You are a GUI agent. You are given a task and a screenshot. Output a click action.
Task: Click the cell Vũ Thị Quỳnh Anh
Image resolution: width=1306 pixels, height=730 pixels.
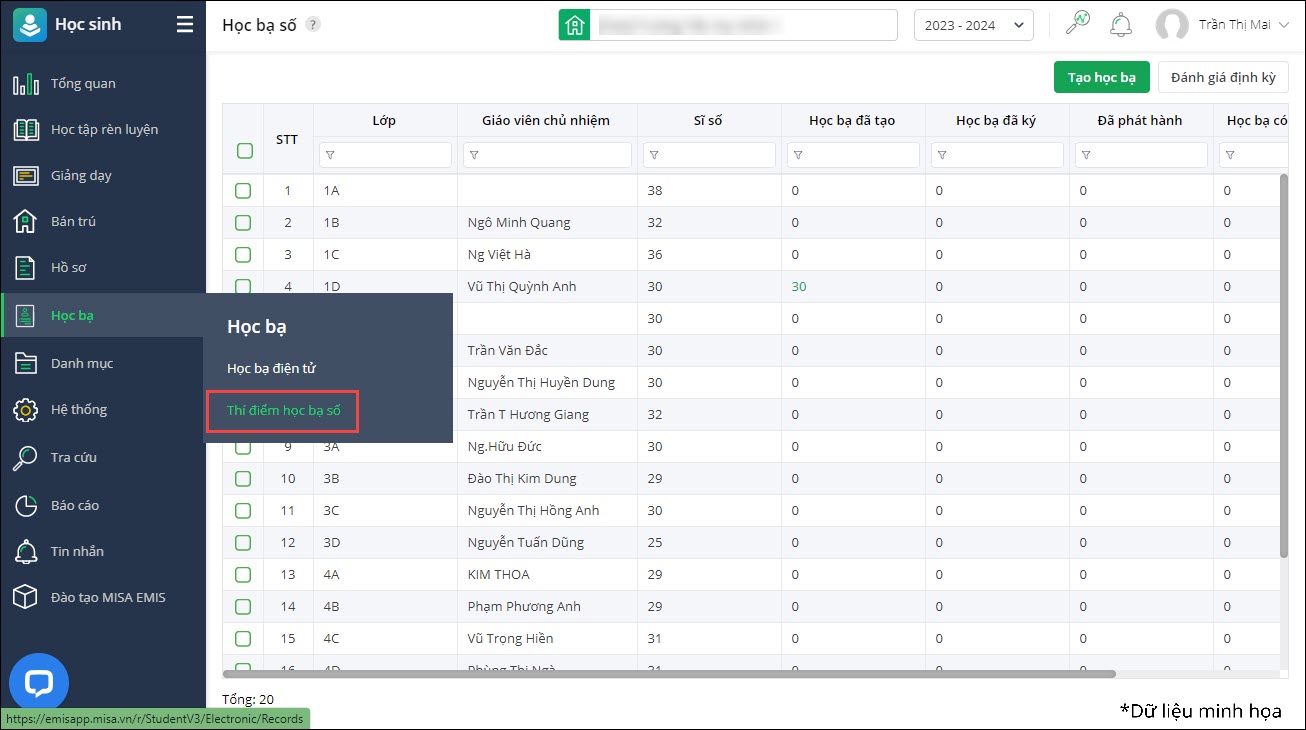pos(522,286)
